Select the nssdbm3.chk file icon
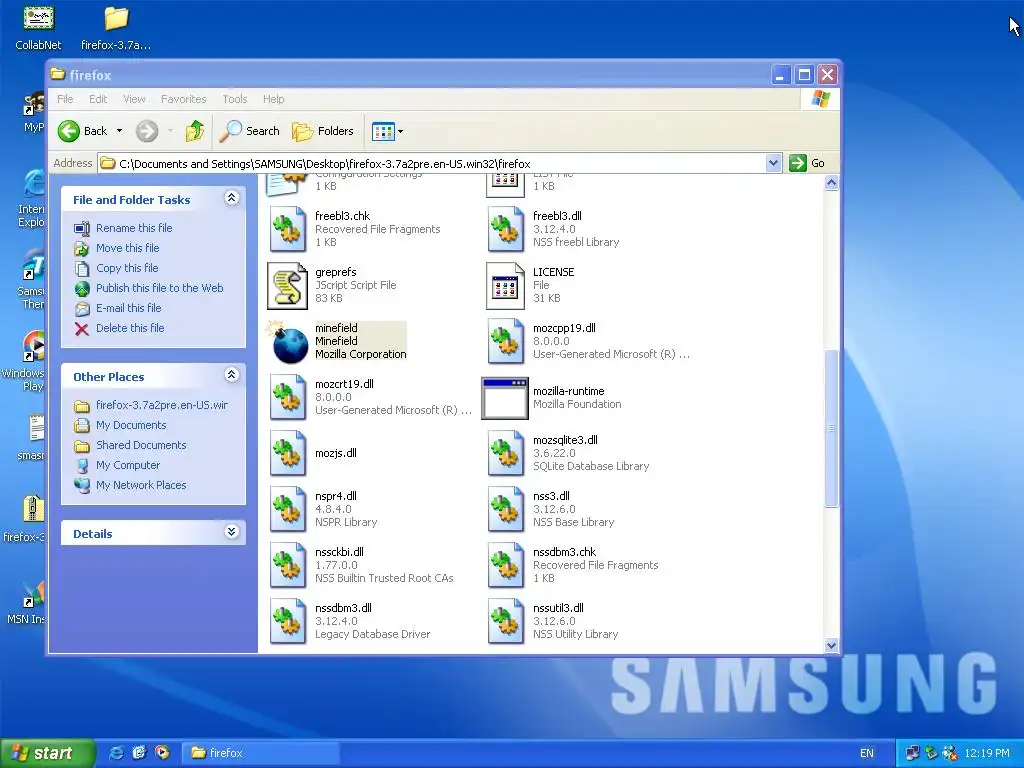This screenshot has height=768, width=1024. coord(505,566)
